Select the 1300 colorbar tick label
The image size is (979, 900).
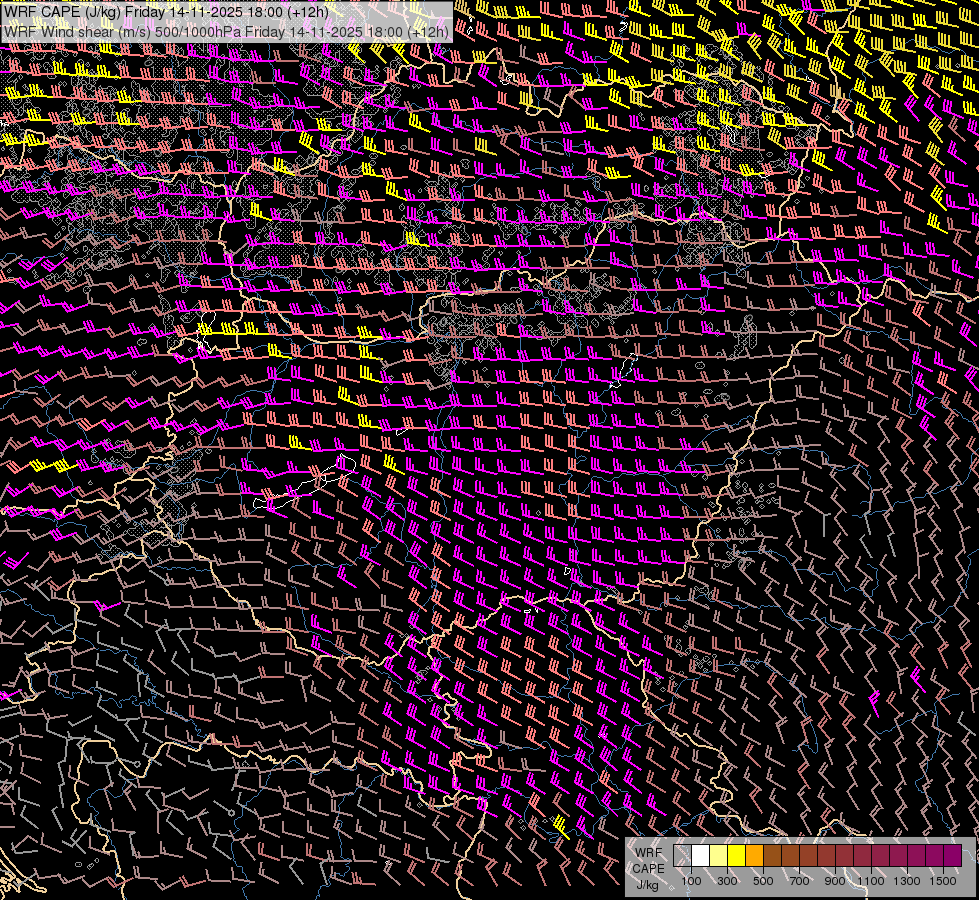click(x=907, y=881)
